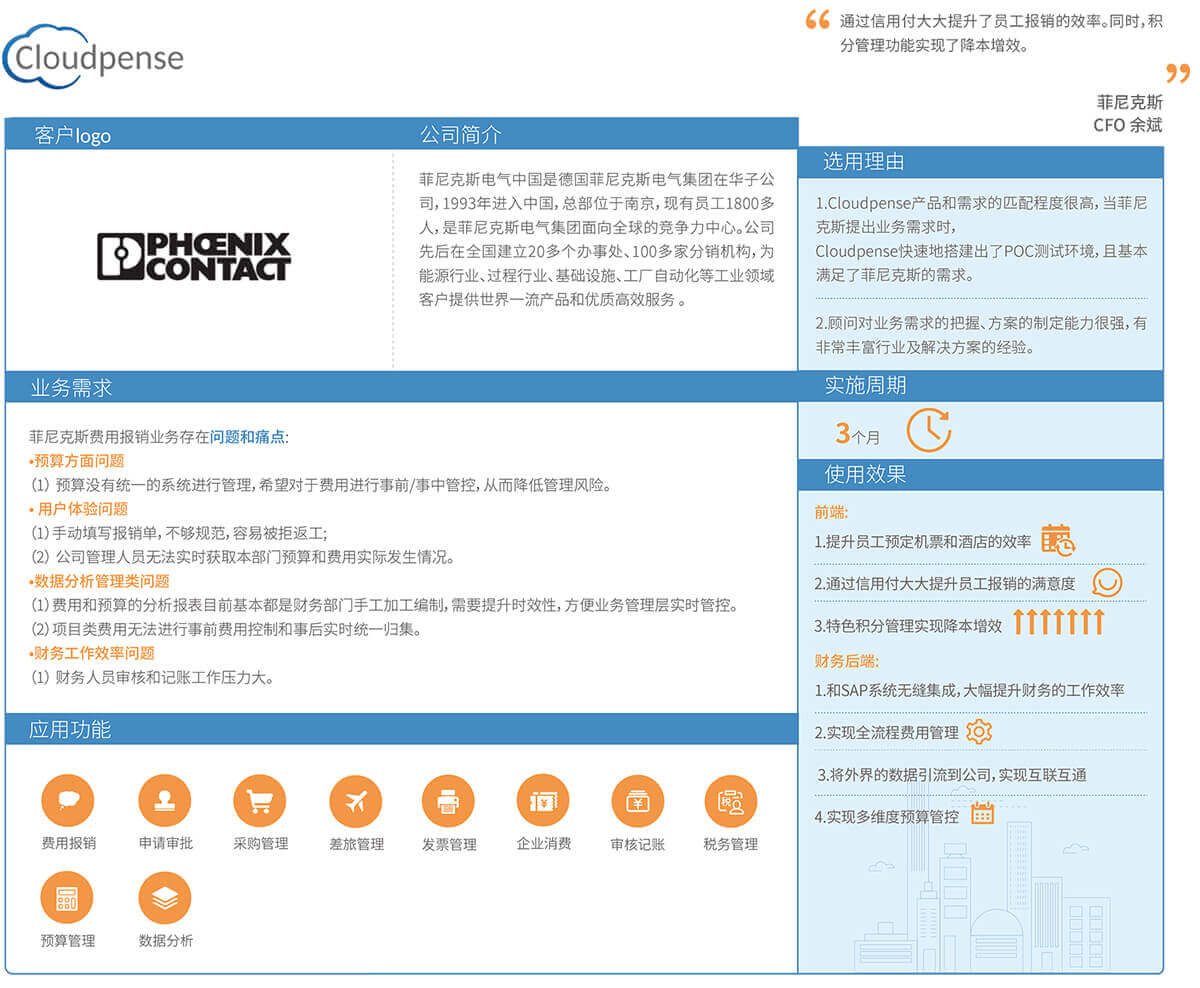Click the orange 用户体验问题 heading

[x=79, y=509]
